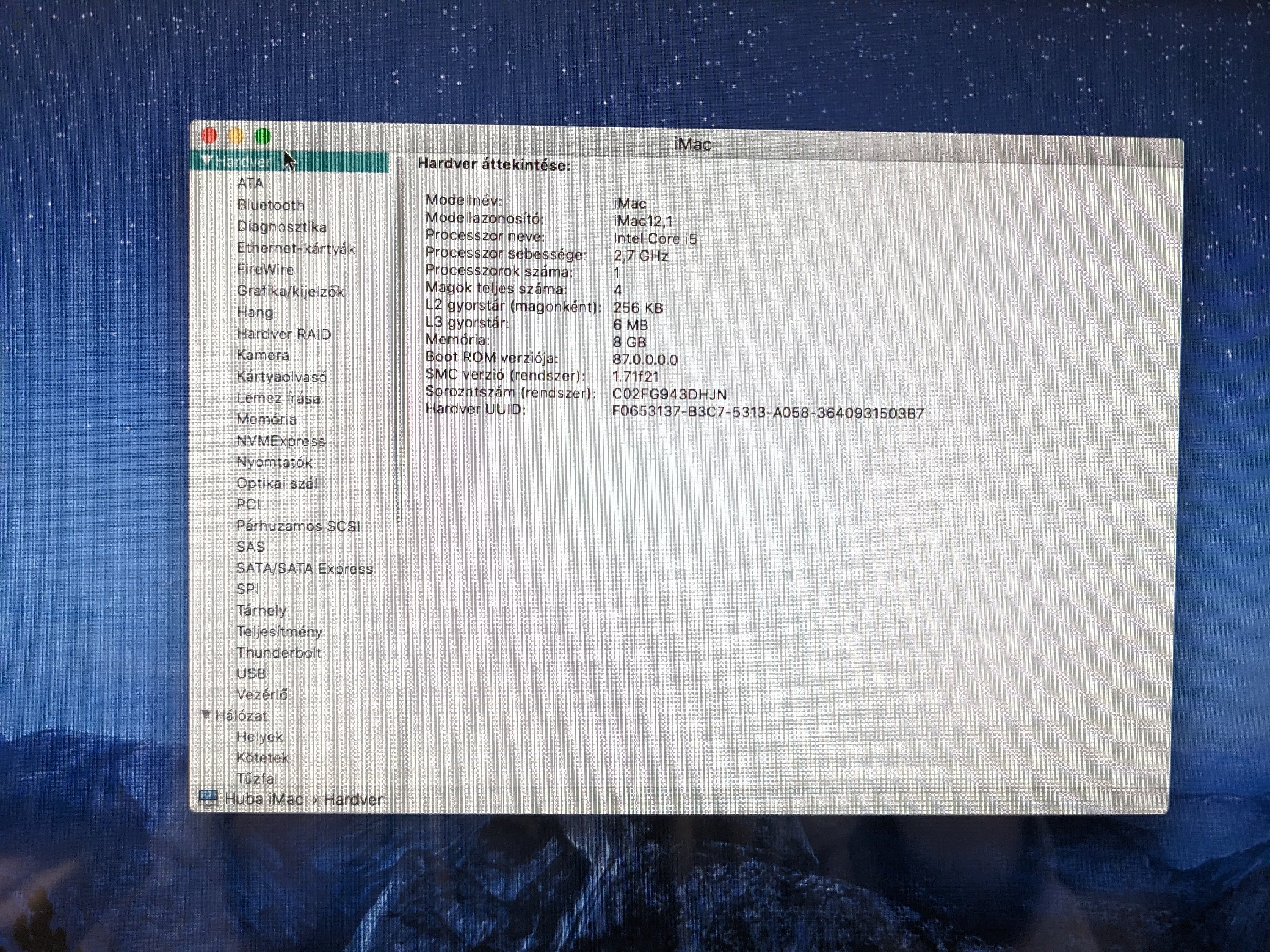Select Tűzfal under Hálózat
1270x952 pixels.
point(257,778)
